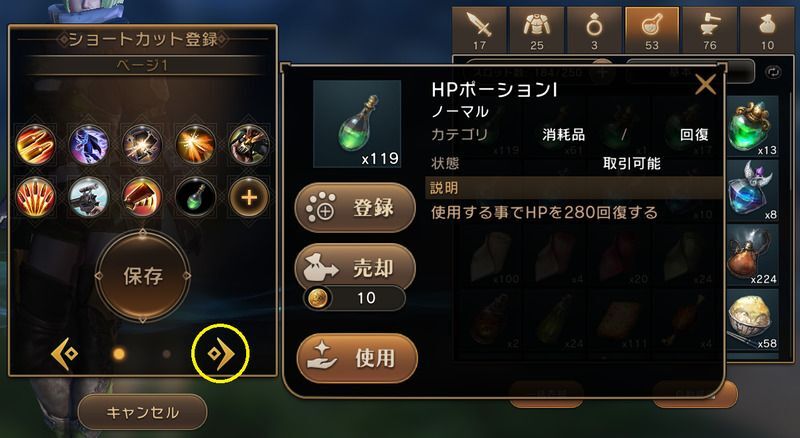Select the x224 brown flask item
800x438 pixels.
pos(753,255)
